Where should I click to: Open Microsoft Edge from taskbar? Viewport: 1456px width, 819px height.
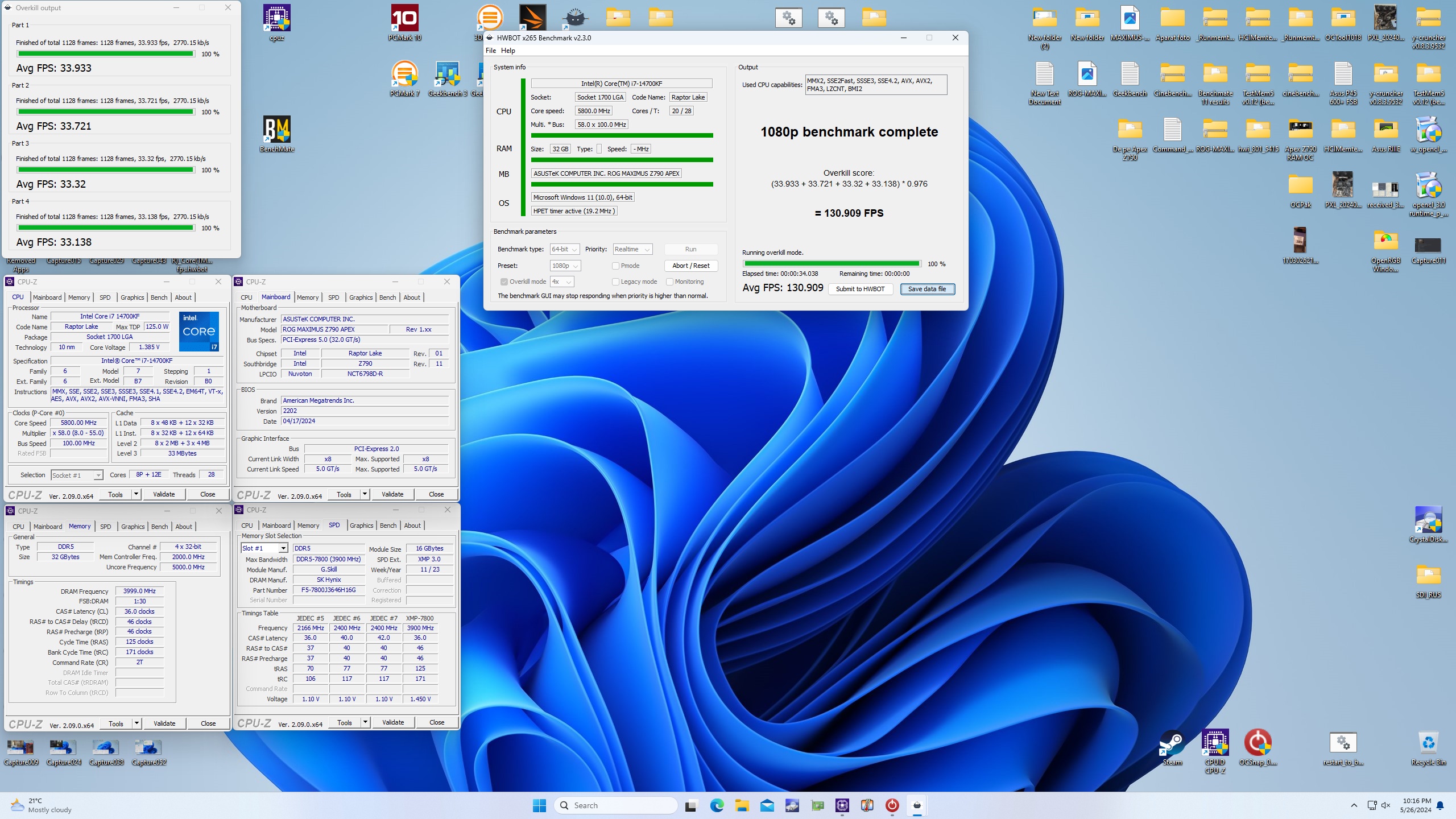(x=717, y=805)
